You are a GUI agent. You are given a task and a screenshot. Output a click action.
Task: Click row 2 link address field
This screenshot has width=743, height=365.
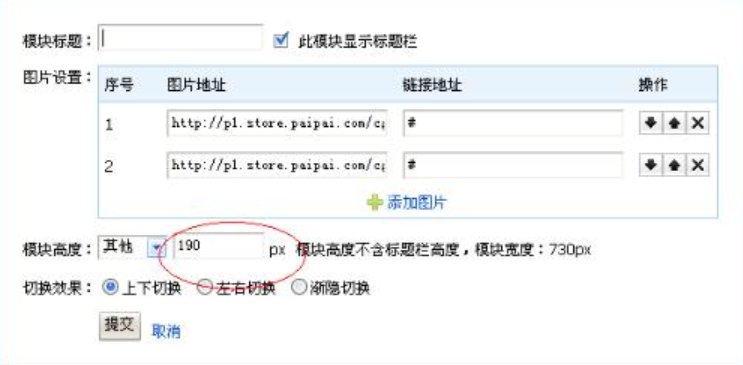pos(513,165)
